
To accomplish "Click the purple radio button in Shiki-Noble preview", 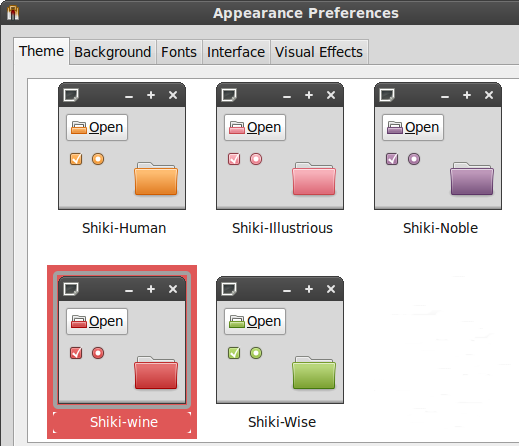I will (x=414, y=159).
